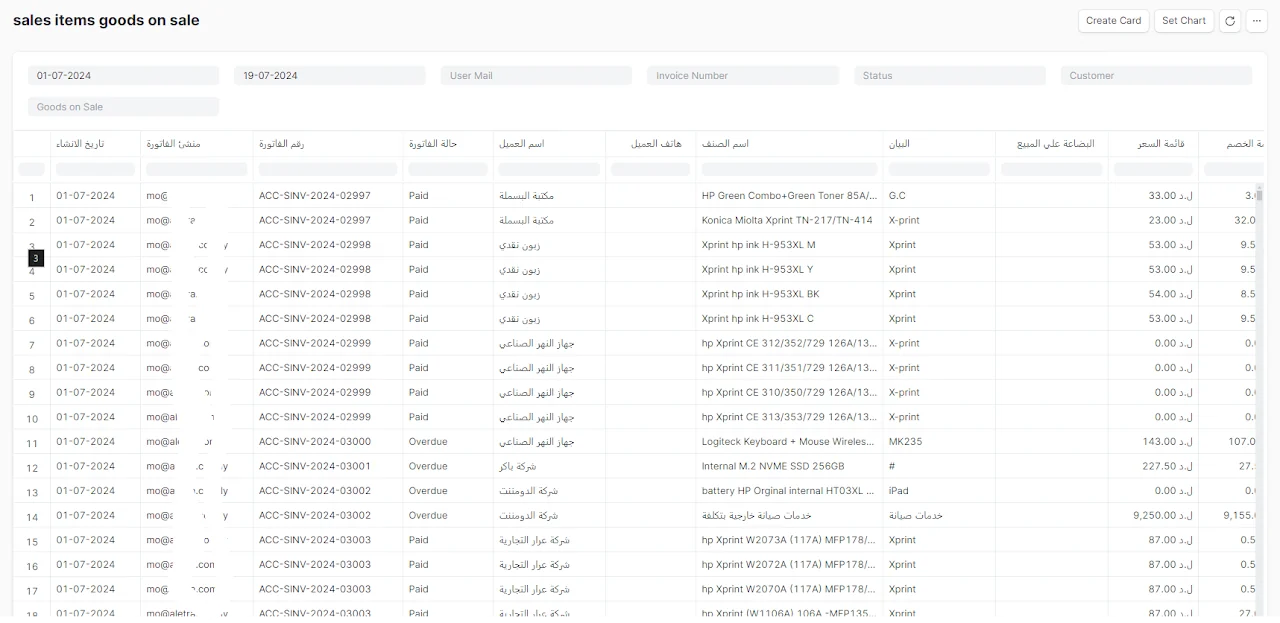
Task: Select column header البيان
Action: click(899, 144)
